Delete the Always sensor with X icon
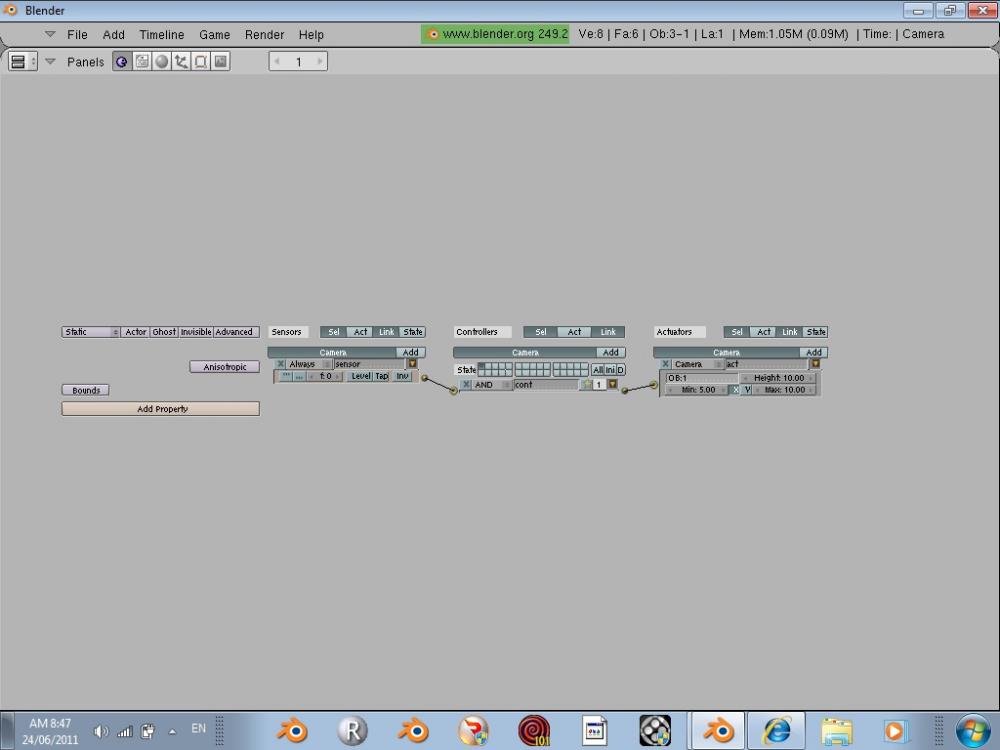Screen dimensions: 1000x750 (280, 364)
